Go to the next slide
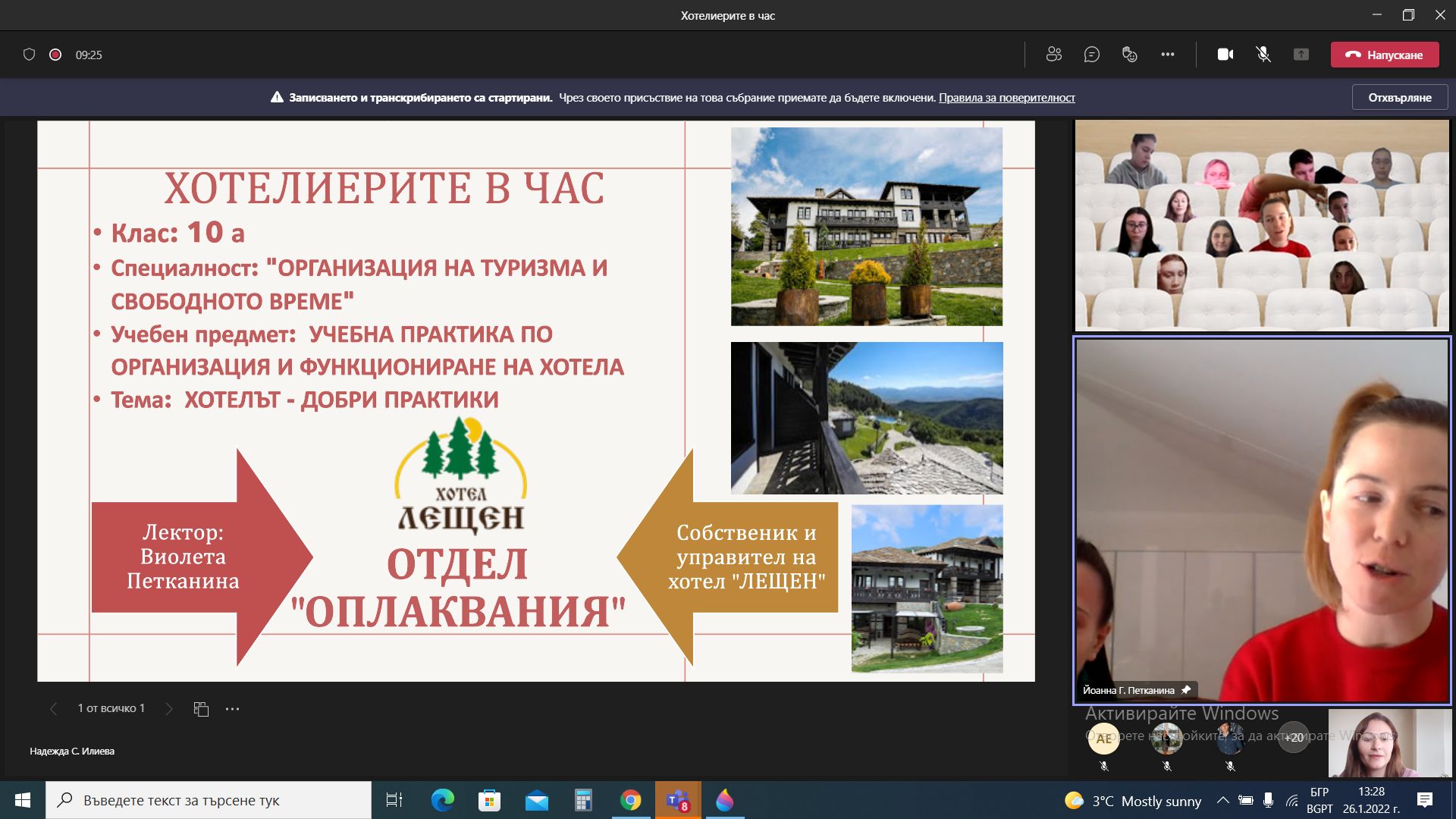1456x819 pixels. point(169,709)
